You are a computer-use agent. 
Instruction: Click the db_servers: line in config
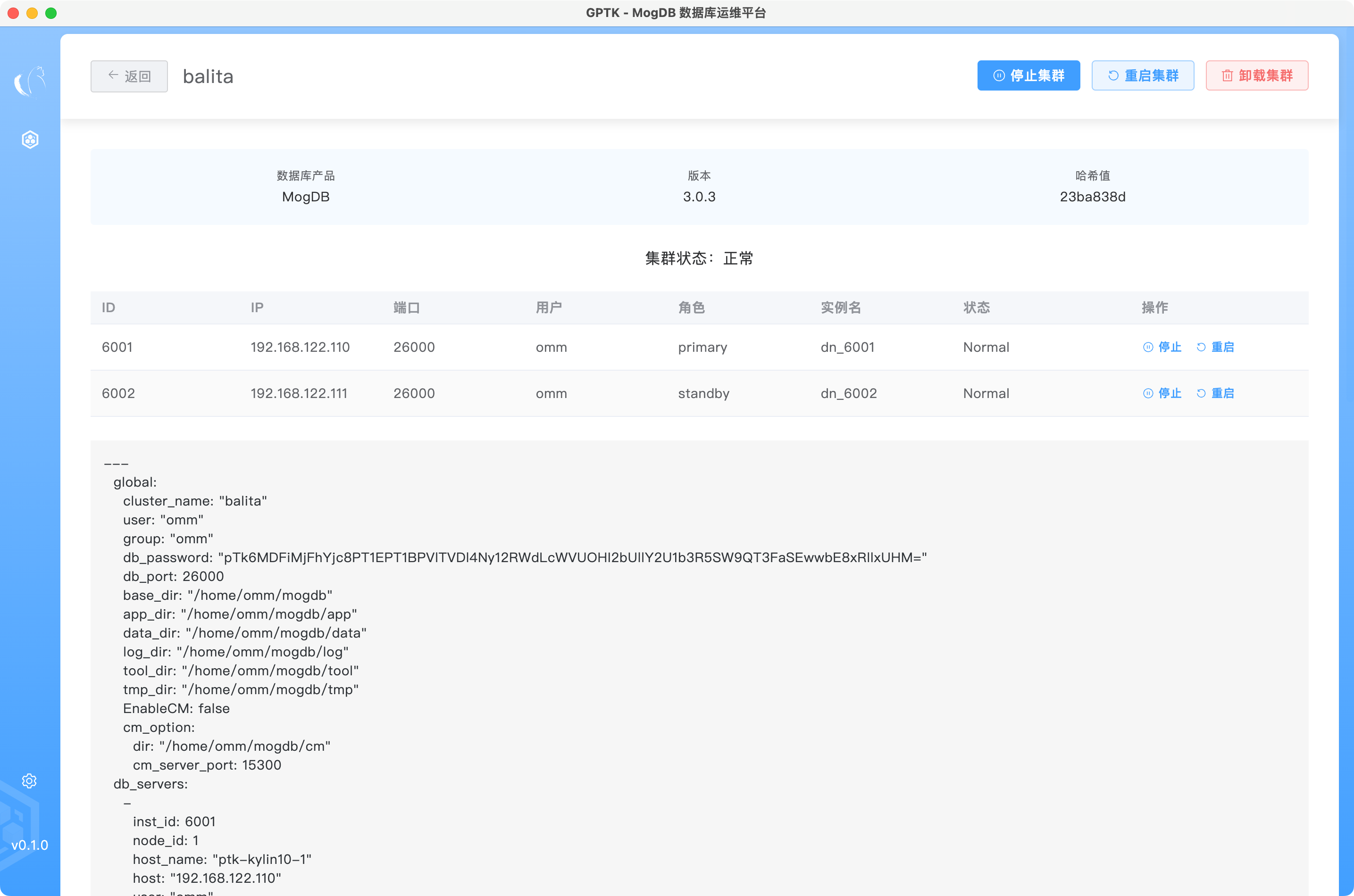tap(150, 784)
